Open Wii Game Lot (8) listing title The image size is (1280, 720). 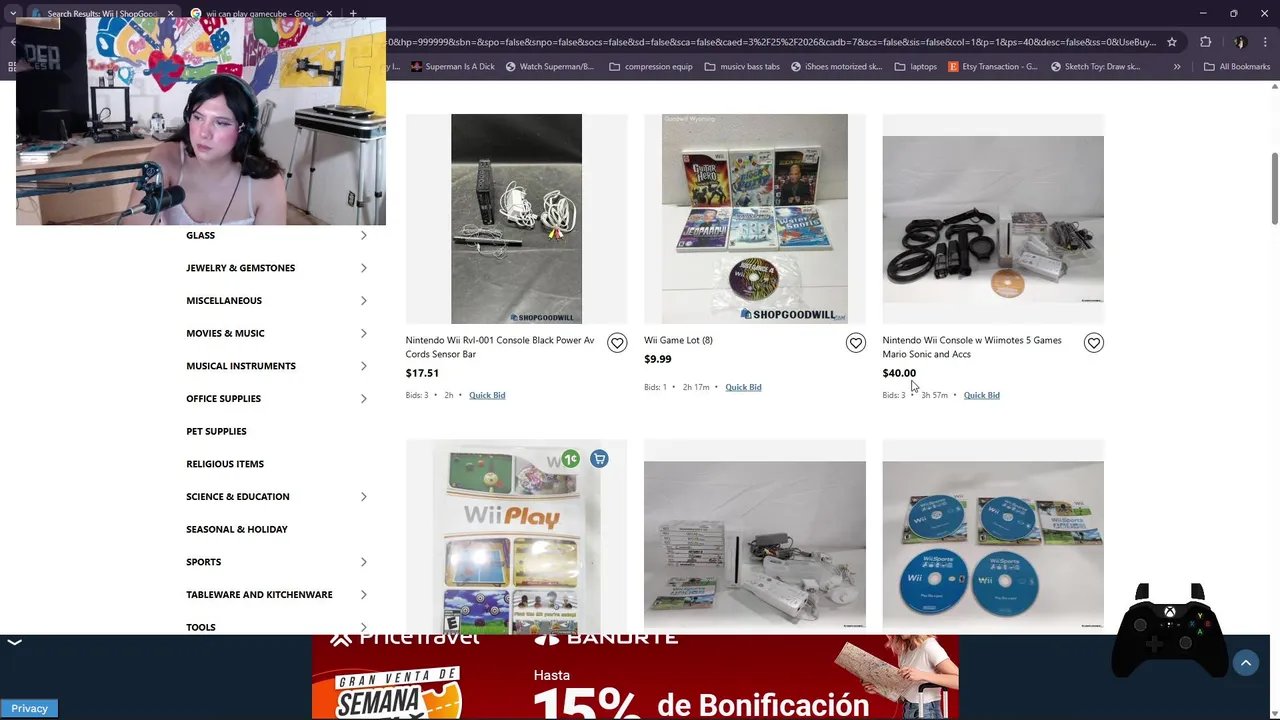pos(678,340)
